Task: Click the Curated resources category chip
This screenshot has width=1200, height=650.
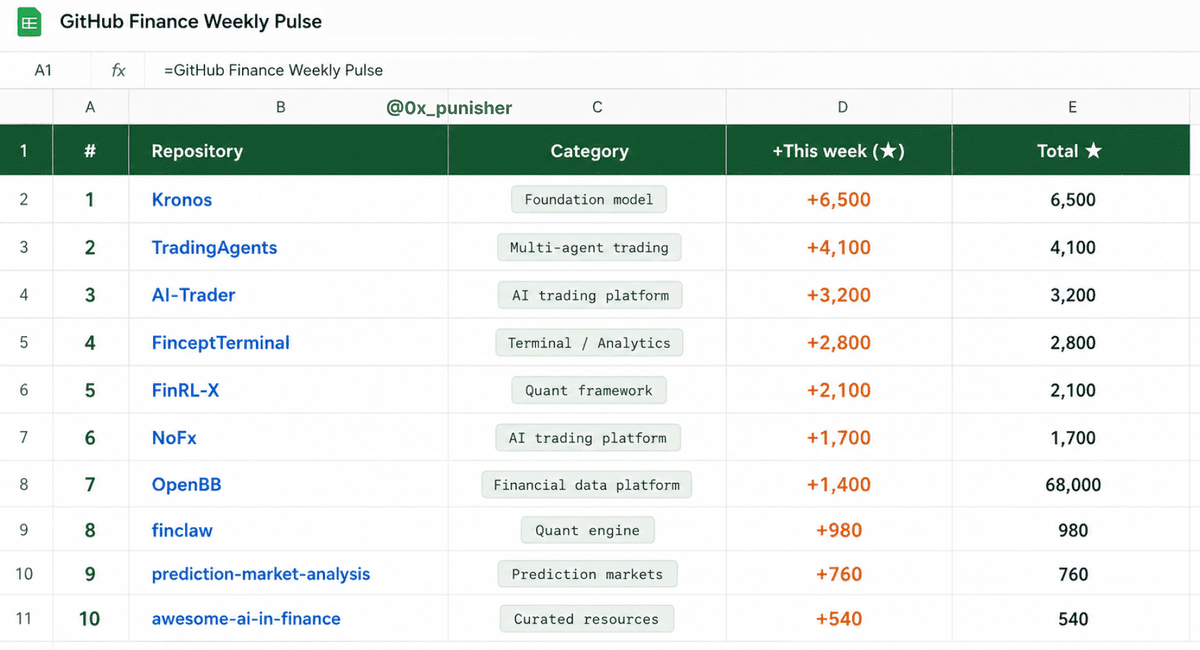Action: pos(587,619)
